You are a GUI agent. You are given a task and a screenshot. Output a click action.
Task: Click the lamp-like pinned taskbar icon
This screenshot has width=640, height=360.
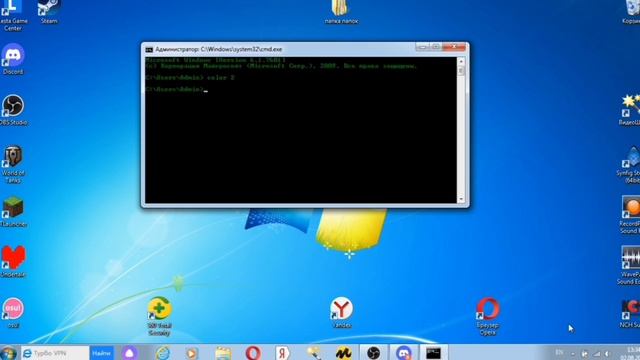point(313,353)
